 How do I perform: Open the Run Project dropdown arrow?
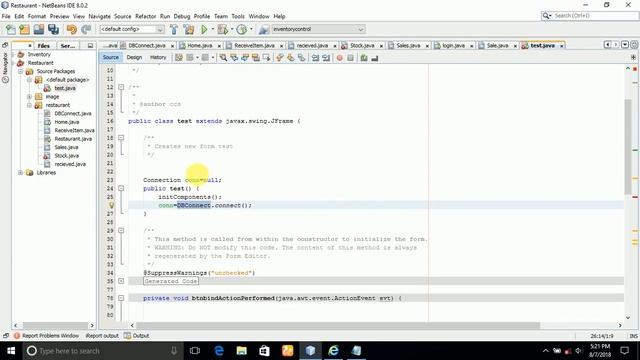[212, 29]
